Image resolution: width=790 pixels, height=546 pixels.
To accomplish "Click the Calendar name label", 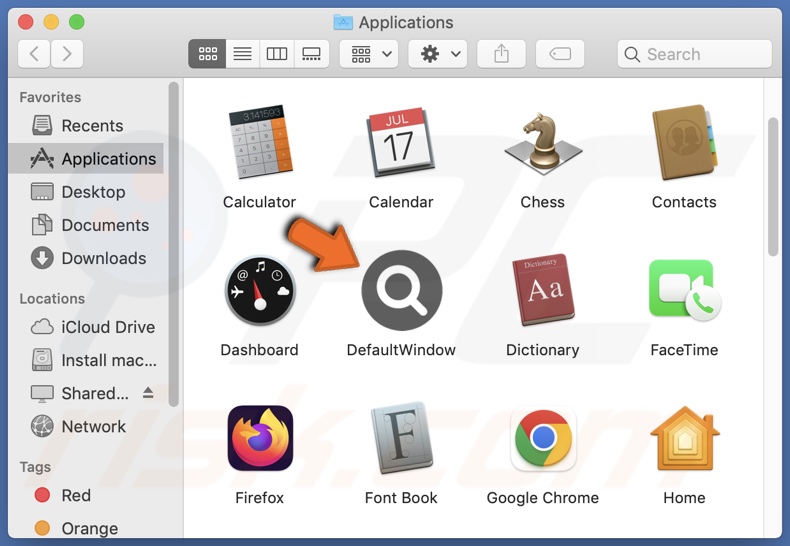I will point(401,202).
